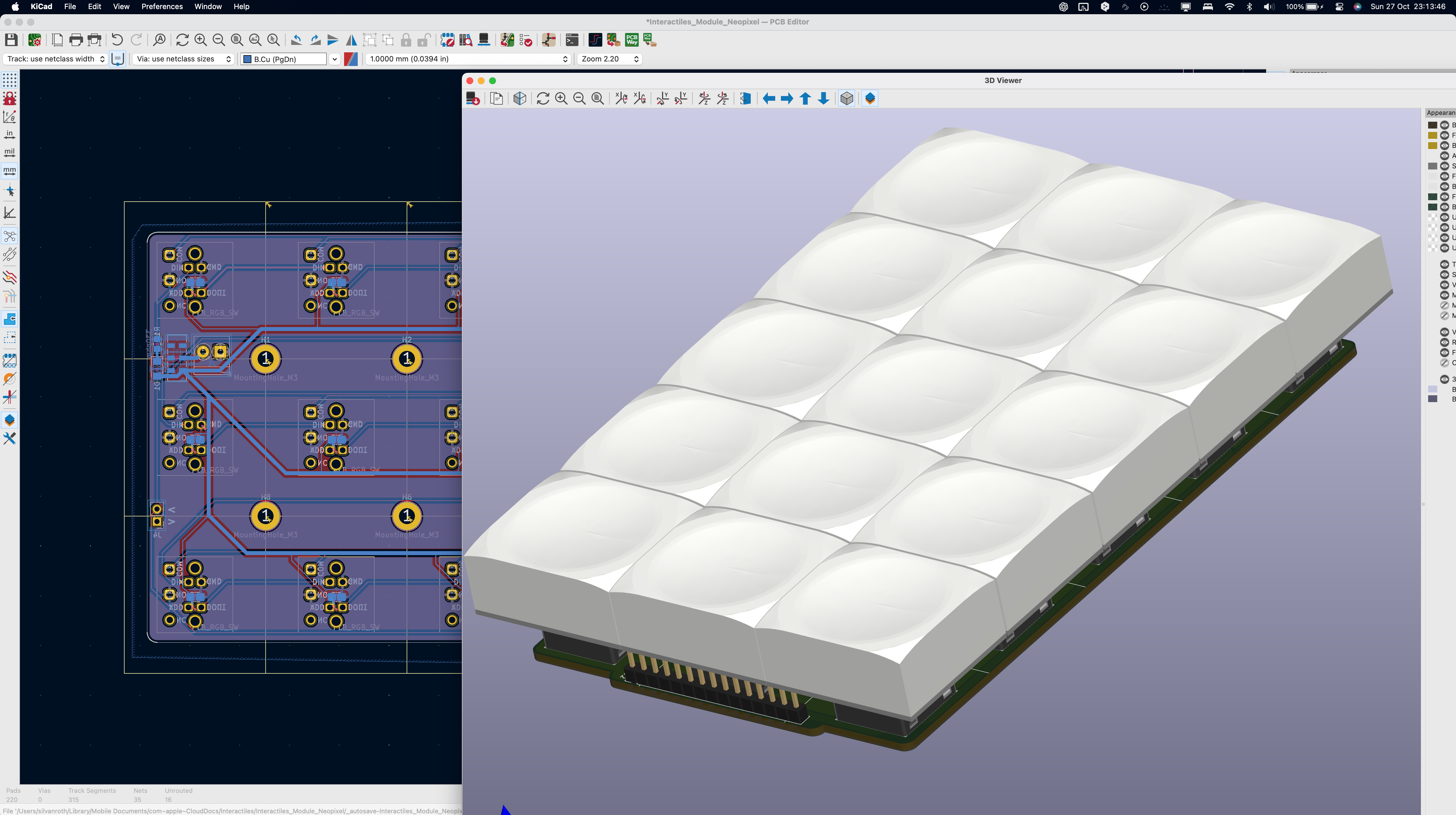Viewport: 1456px width, 815px height.
Task: Click the dark brown color swatch in Appearance
Action: tap(1432, 125)
